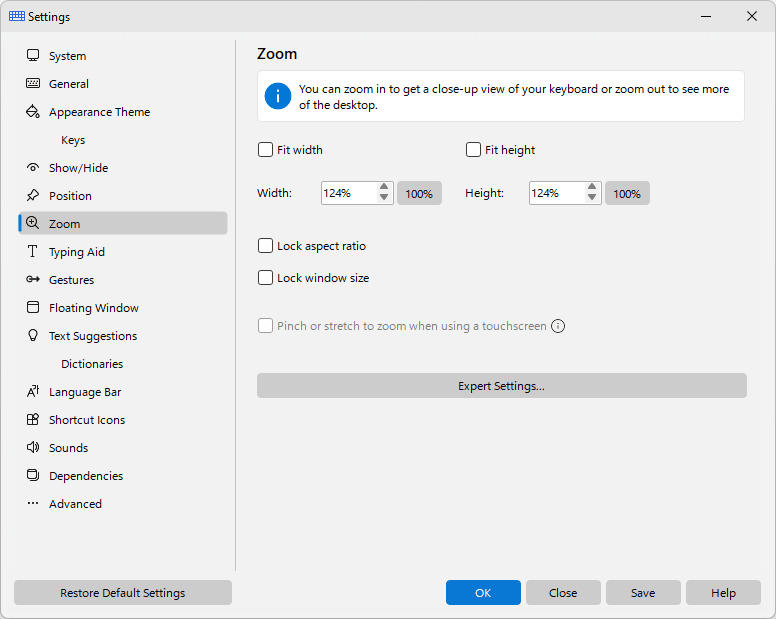Click the Language Bar letter icon
This screenshot has width=776, height=619.
click(x=33, y=391)
